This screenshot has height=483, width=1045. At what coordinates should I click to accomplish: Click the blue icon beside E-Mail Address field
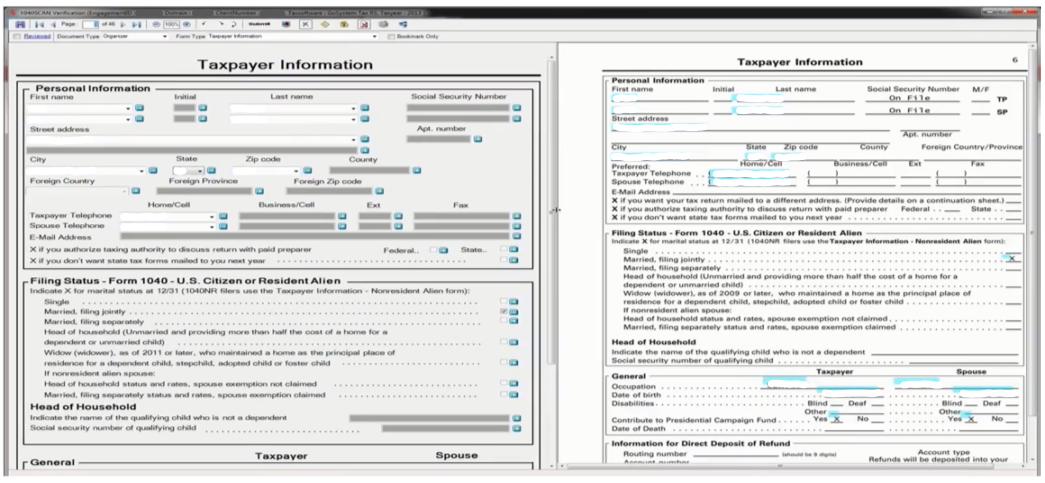coord(517,236)
